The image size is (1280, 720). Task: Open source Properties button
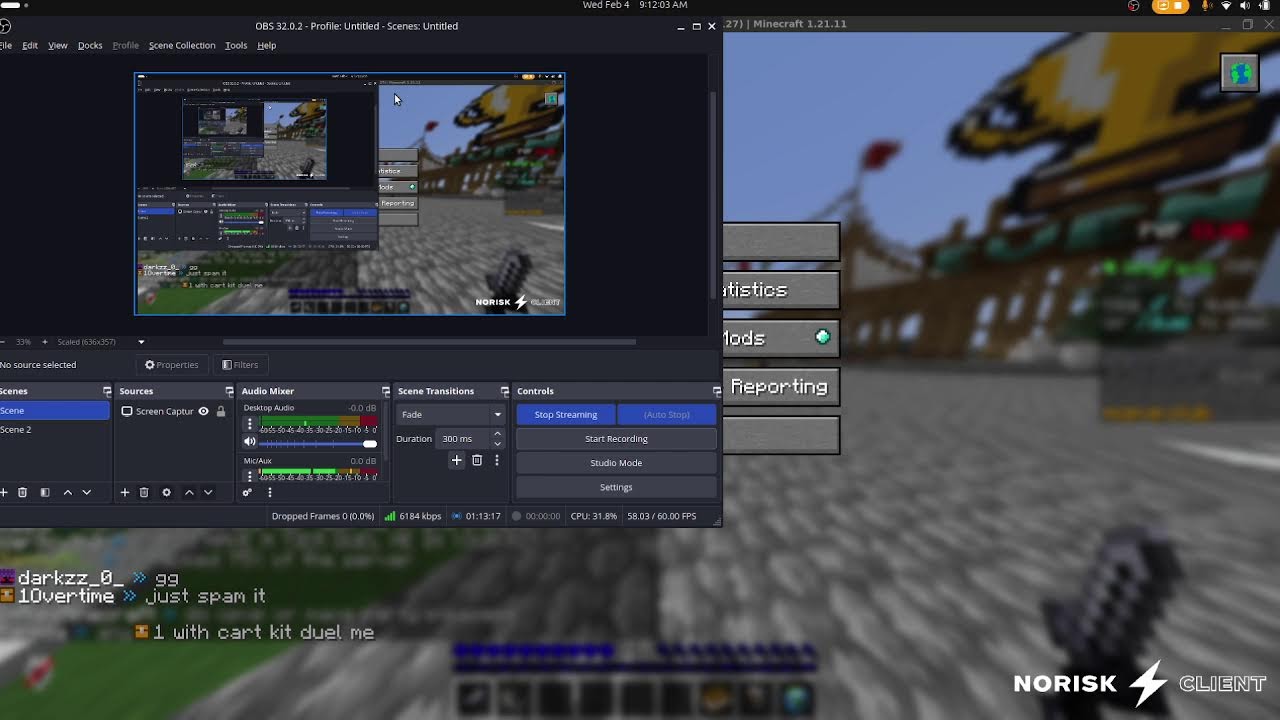pyautogui.click(x=172, y=365)
